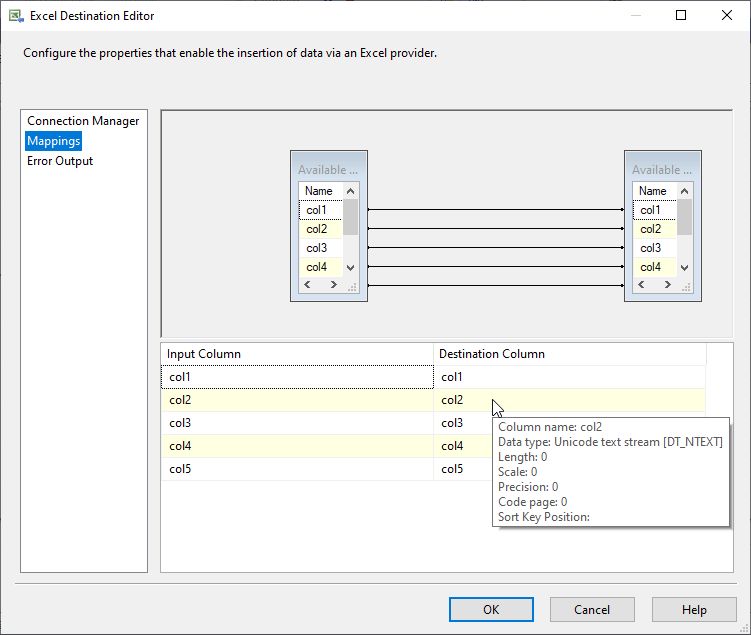
Task: Select col2 in available destination columns box
Action: pyautogui.click(x=654, y=229)
